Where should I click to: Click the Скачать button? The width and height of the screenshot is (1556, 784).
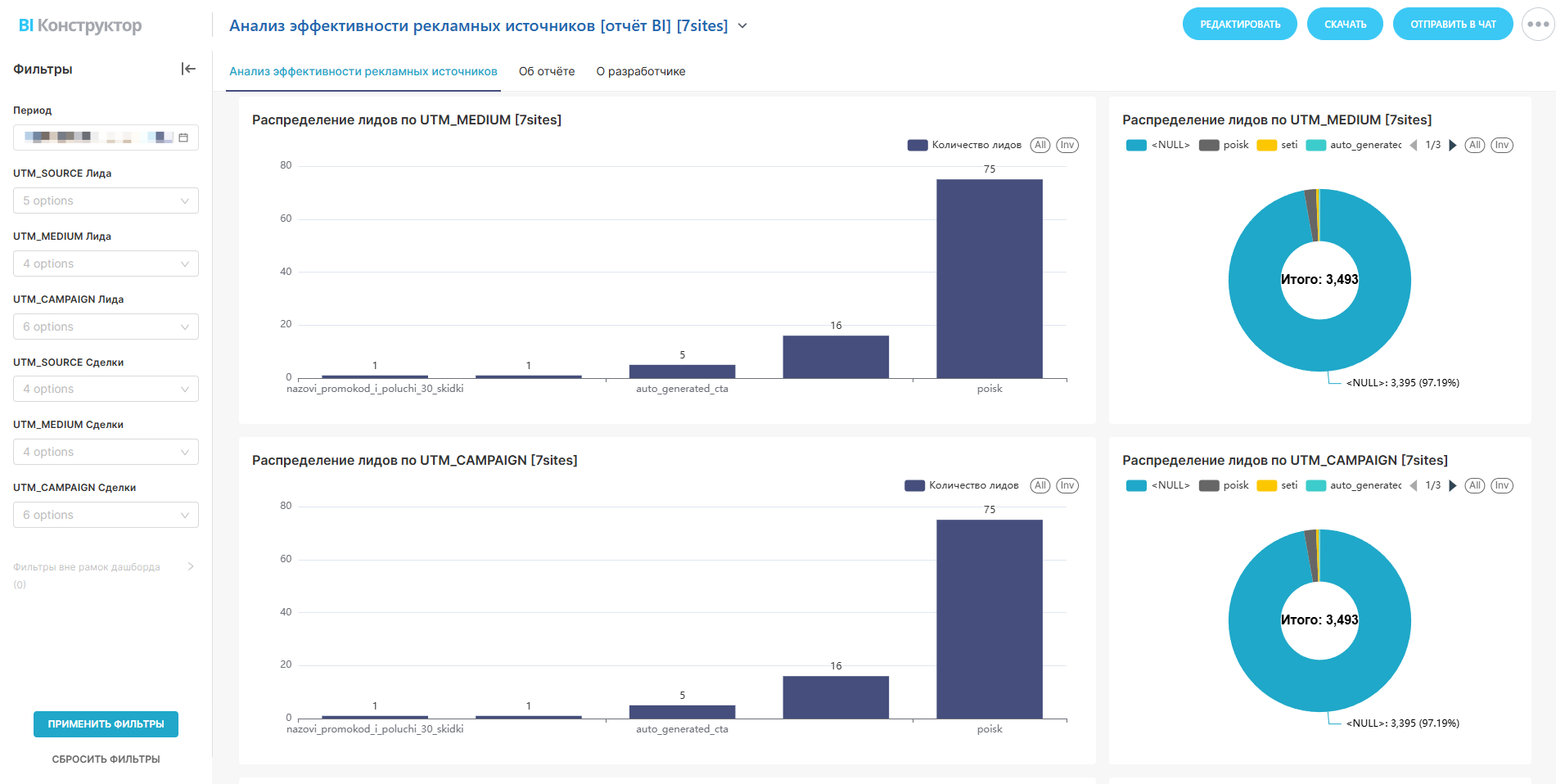(1345, 25)
